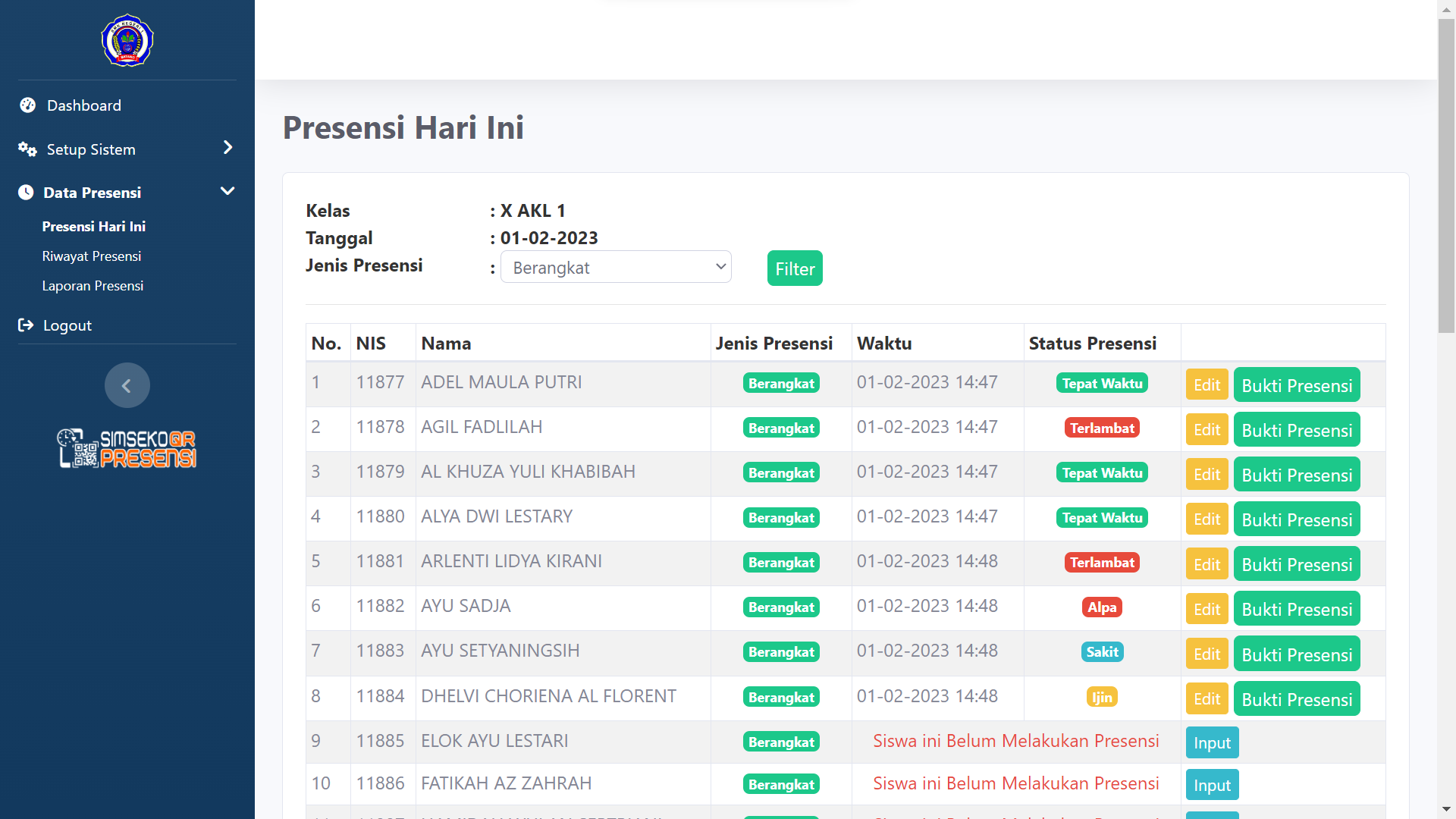Click the school logo emblem
The width and height of the screenshot is (1456, 819).
tap(127, 40)
